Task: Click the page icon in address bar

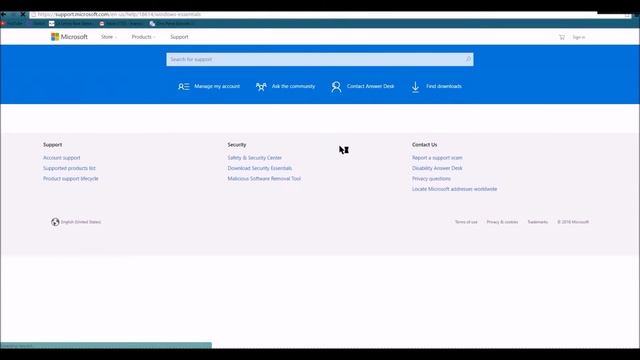Action: (x=34, y=15)
